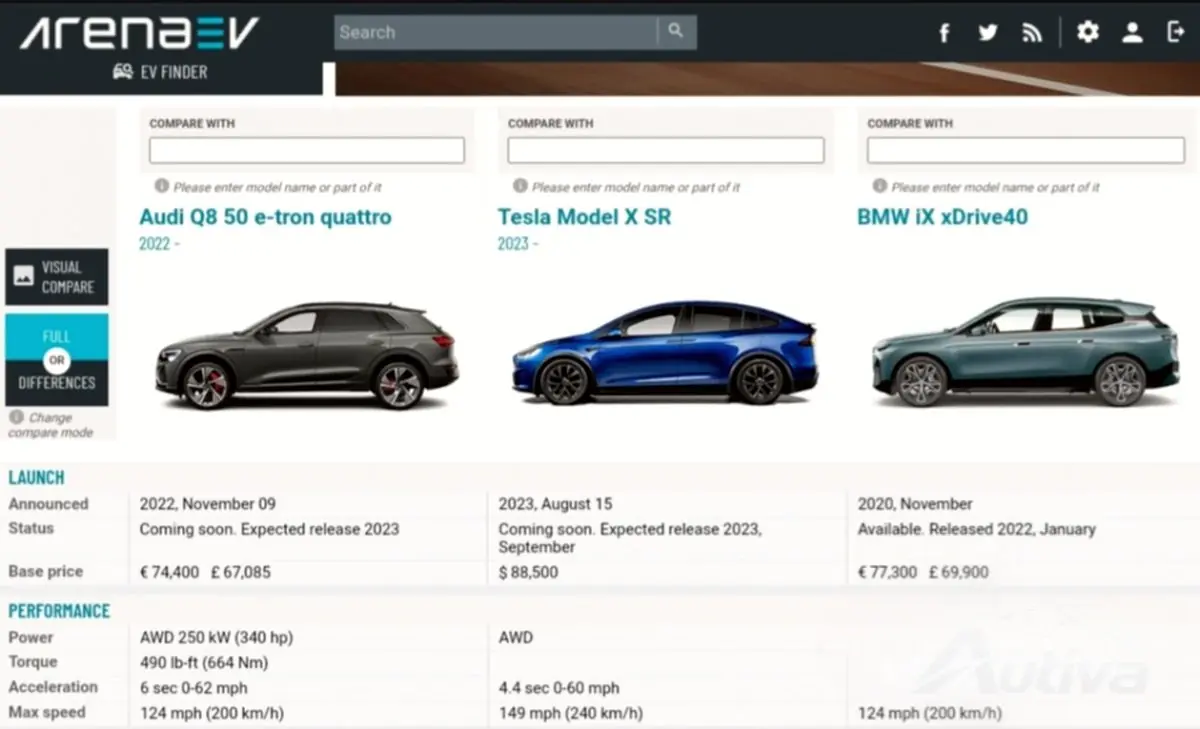Click Audi model year 2022 -
The width and height of the screenshot is (1200, 729).
click(159, 244)
